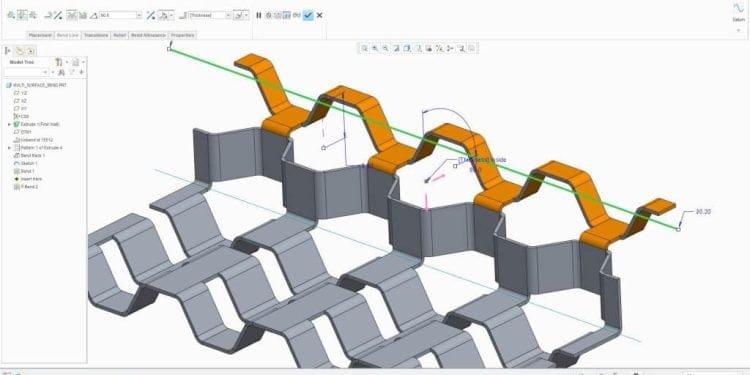The width and height of the screenshot is (750, 375).
Task: Open the Datum tool at top right
Action: (x=739, y=12)
